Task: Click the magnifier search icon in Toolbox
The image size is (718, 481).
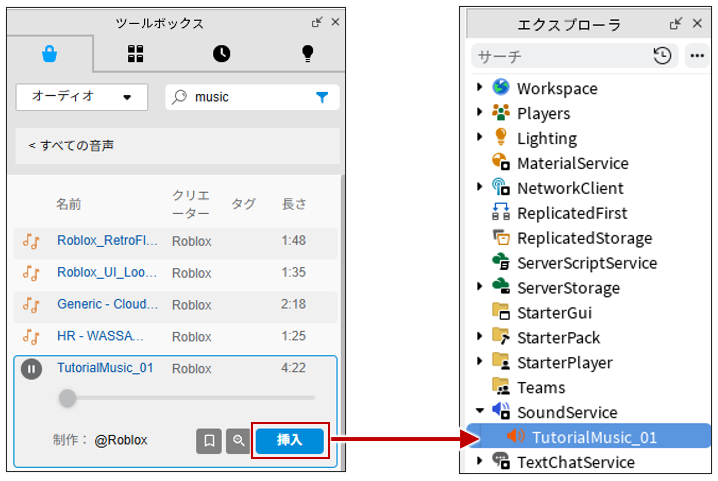Action: click(179, 97)
